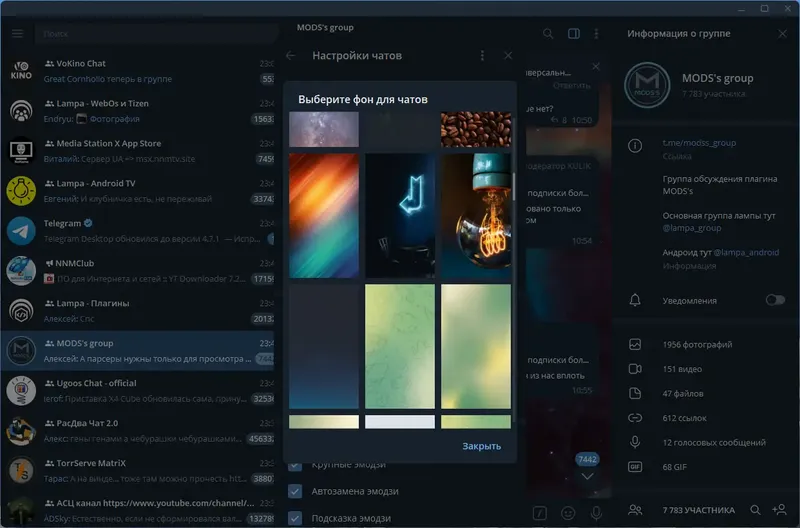This screenshot has width=800, height=528.
Task: Toggle the side panel layout icon
Action: click(x=573, y=34)
